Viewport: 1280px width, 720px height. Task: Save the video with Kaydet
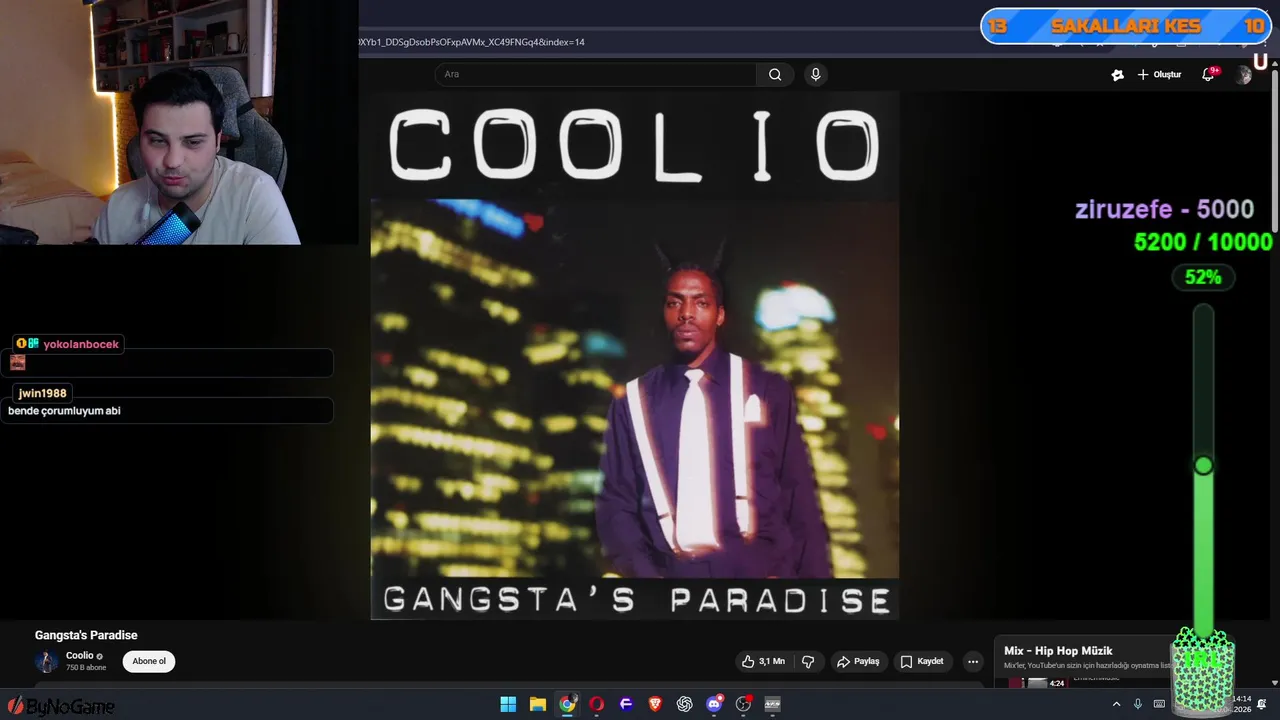click(x=922, y=661)
